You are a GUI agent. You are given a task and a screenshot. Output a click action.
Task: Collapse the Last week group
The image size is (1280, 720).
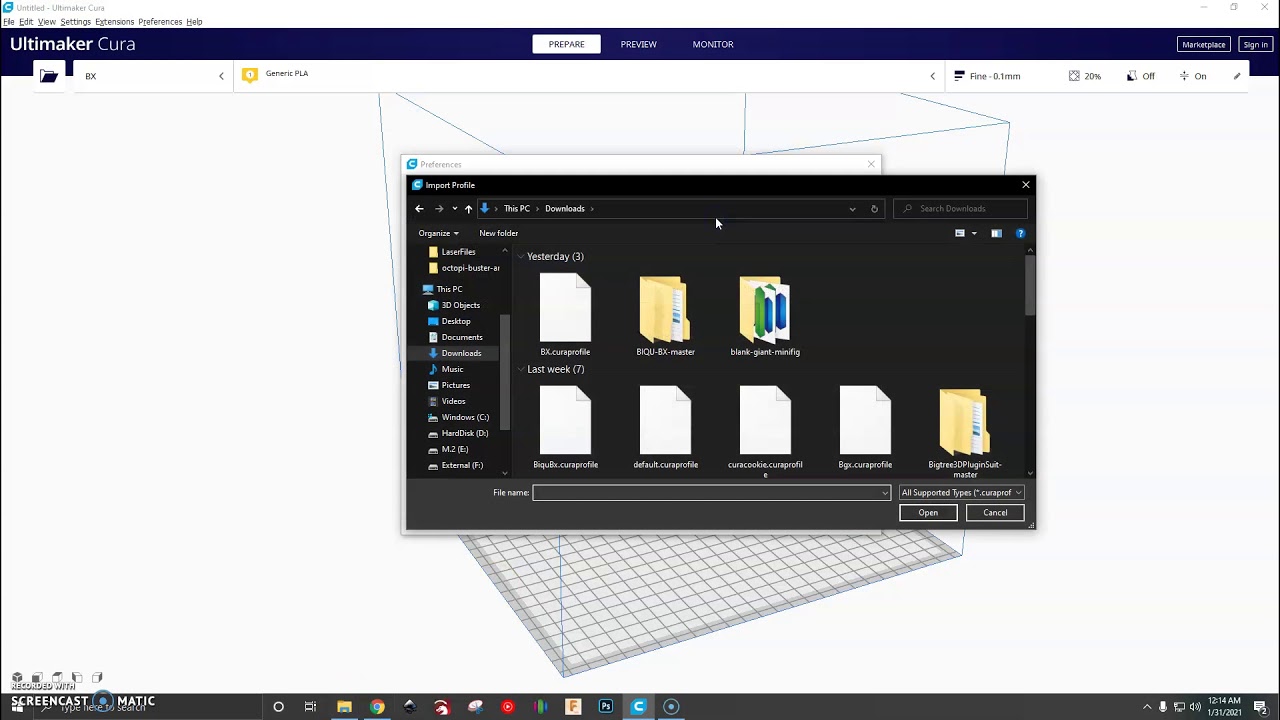tap(521, 370)
